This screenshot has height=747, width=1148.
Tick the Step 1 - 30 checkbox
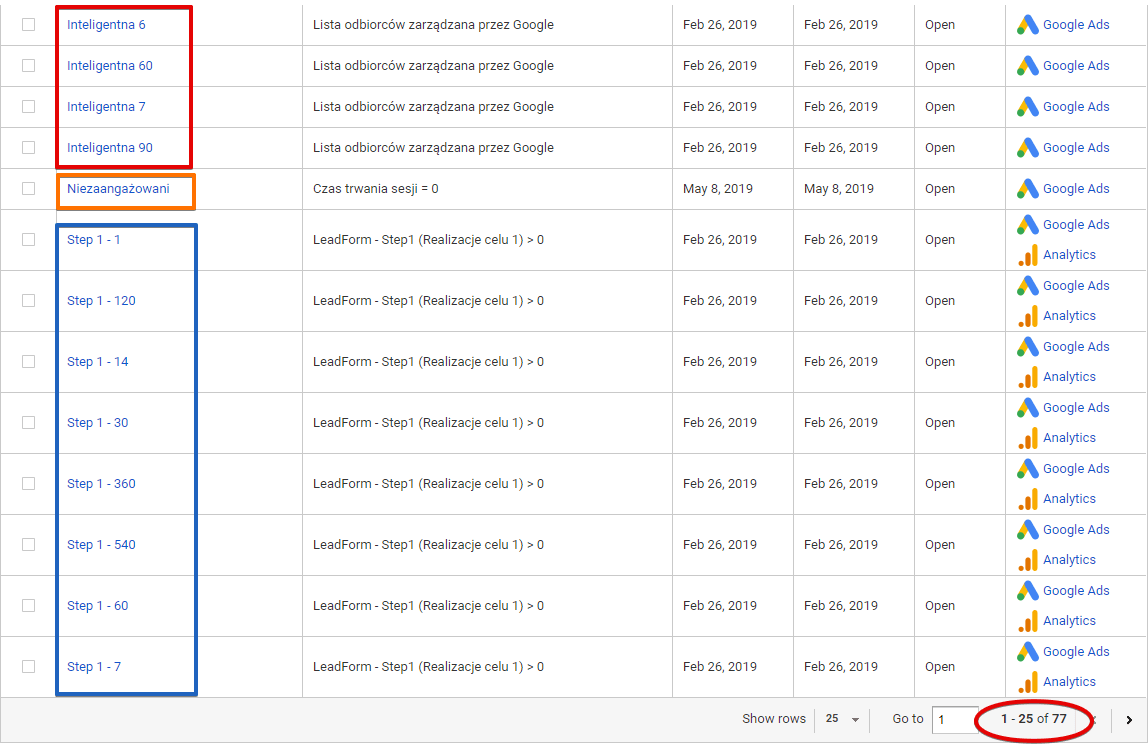coord(29,423)
